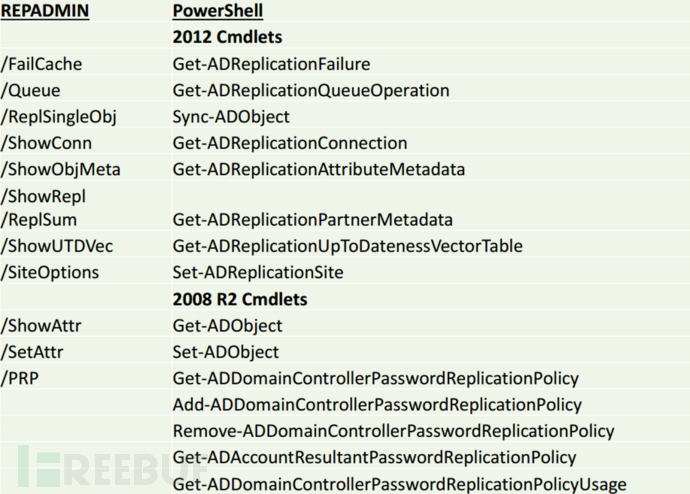Click the /ReplSingleObj entry
The height and width of the screenshot is (494, 690).
[59, 117]
